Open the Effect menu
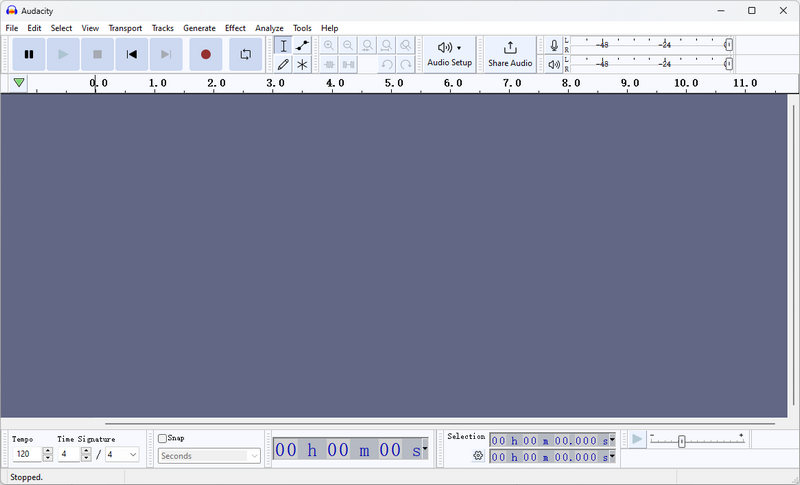The width and height of the screenshot is (800, 485). click(x=235, y=28)
